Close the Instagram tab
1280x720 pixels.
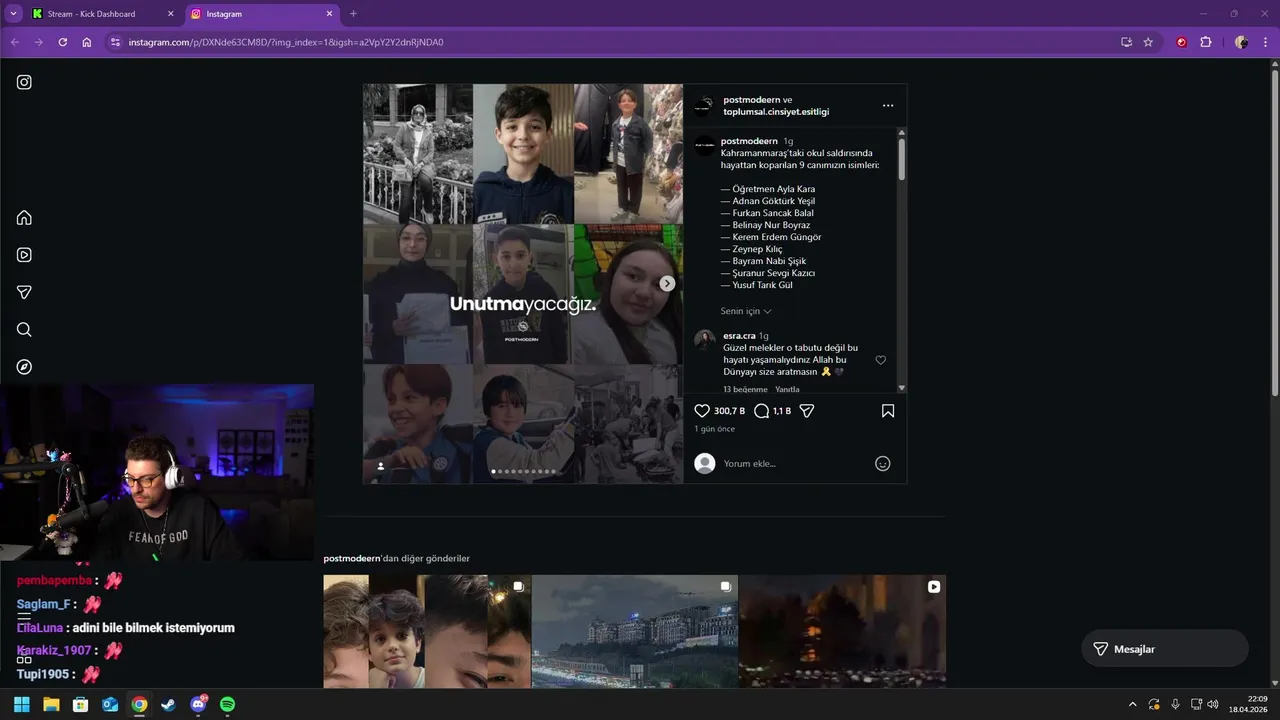pos(328,14)
